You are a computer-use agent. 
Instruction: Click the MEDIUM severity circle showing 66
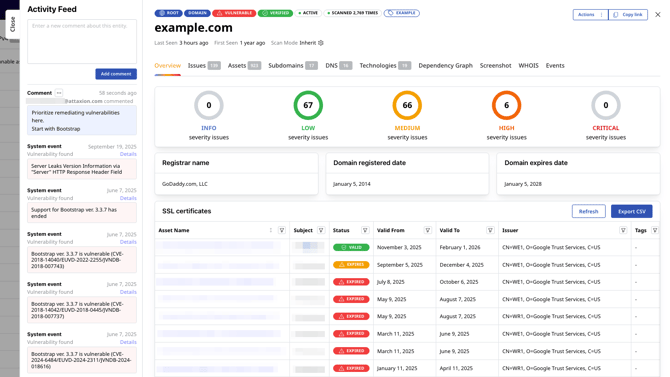[x=407, y=105]
